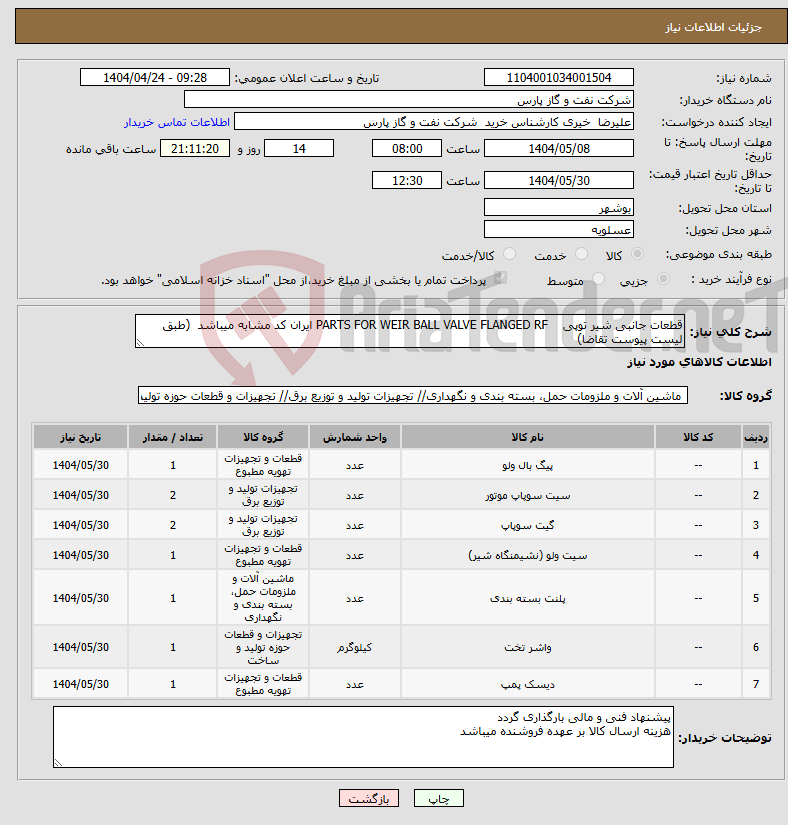Click the اطلاعات کالاهای مورد نیاز heading
Image resolution: width=788 pixels, height=825 pixels.
[x=699, y=363]
